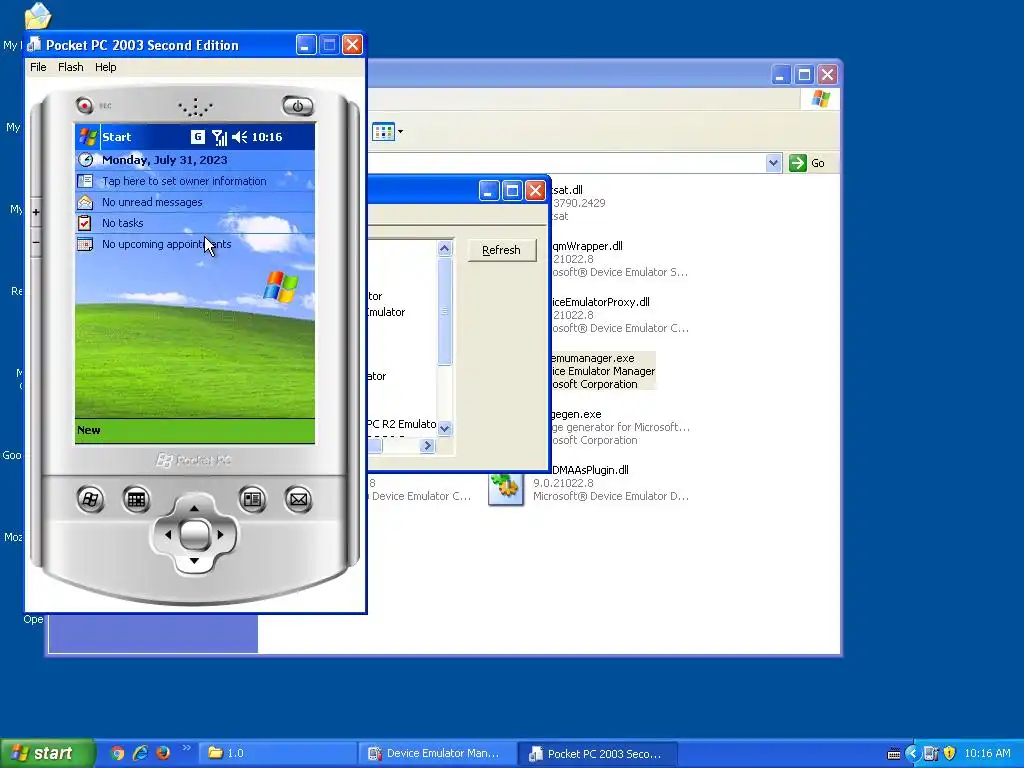Click the D-pad down arrow
The width and height of the screenshot is (1024, 768).
pos(194,561)
